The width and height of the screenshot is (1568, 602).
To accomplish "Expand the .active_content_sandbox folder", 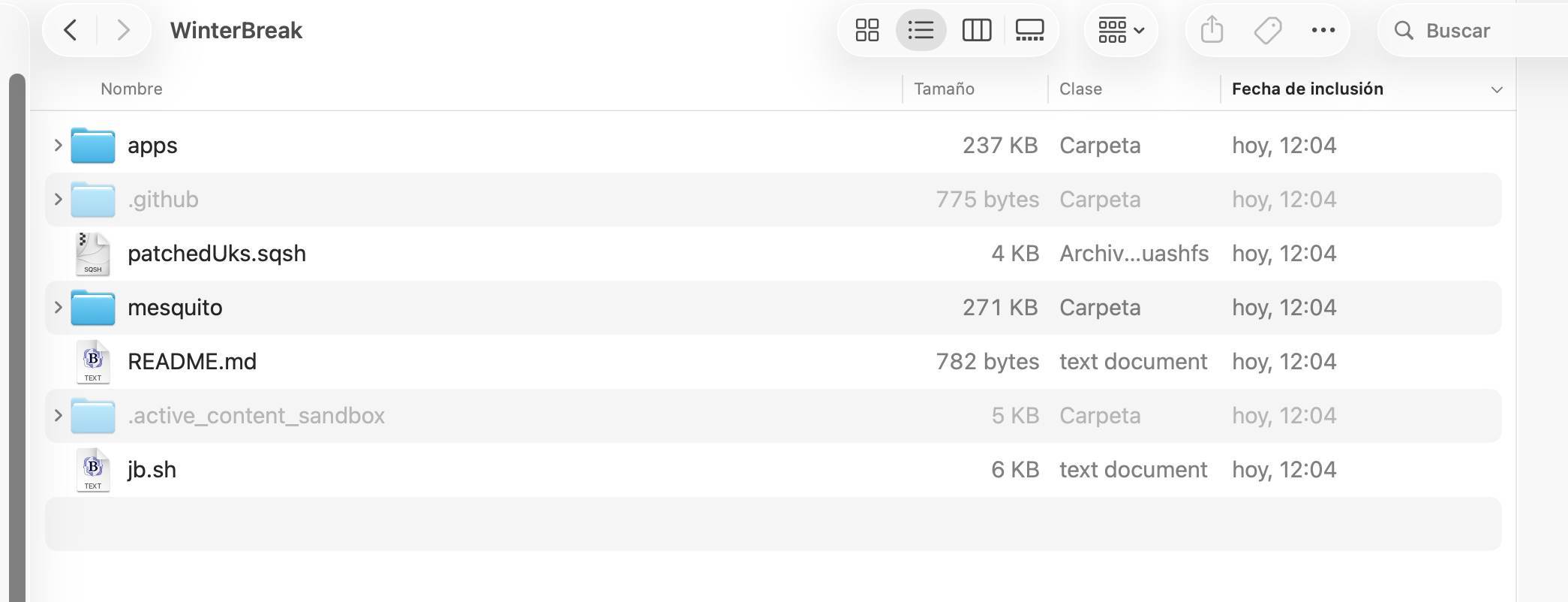I will (58, 415).
